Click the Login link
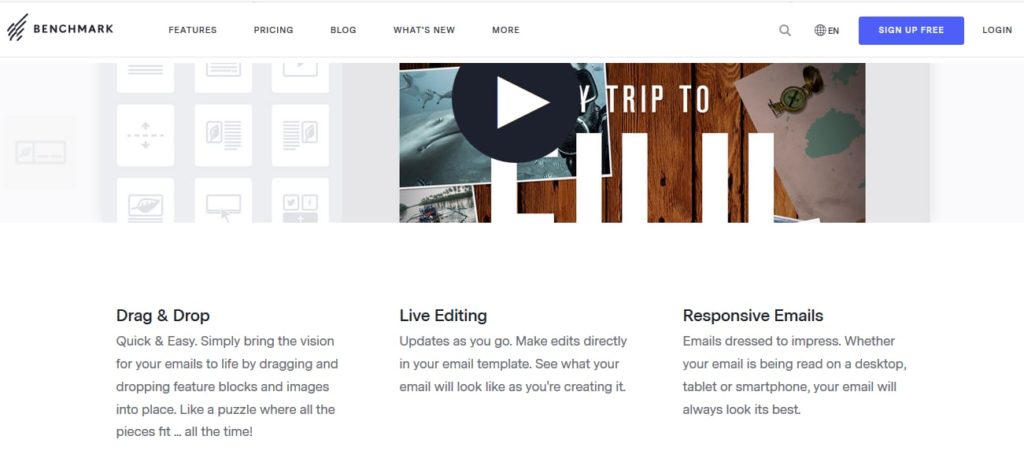Image resolution: width=1024 pixels, height=462 pixels. pyautogui.click(x=997, y=30)
